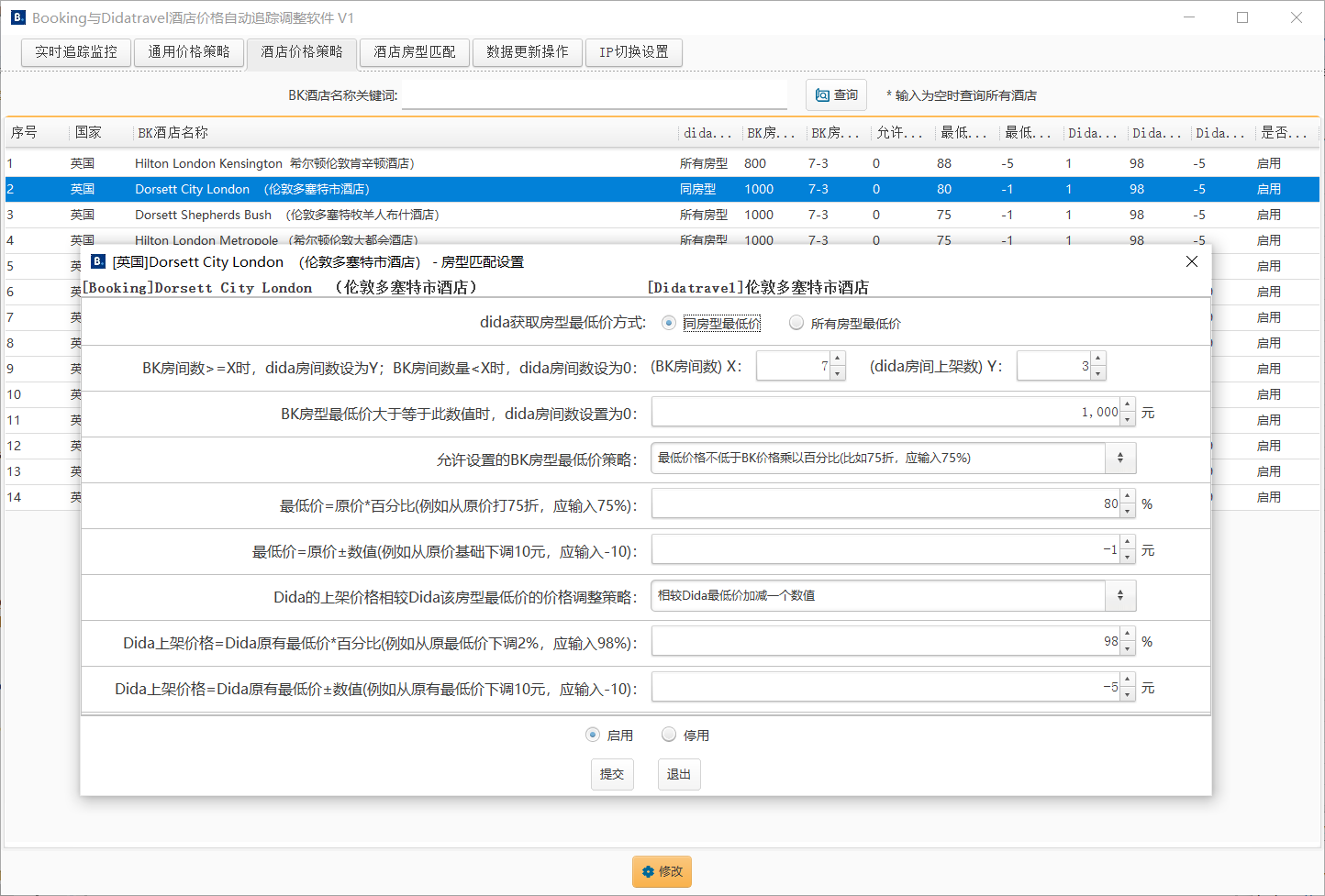Click 启用 status in row 10
This screenshot has height=896, width=1325.
(x=1269, y=394)
